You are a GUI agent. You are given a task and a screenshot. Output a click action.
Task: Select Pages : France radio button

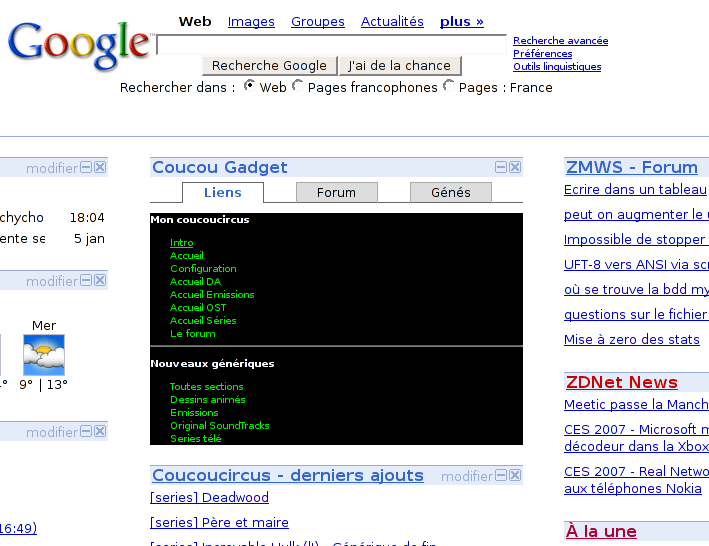[449, 85]
